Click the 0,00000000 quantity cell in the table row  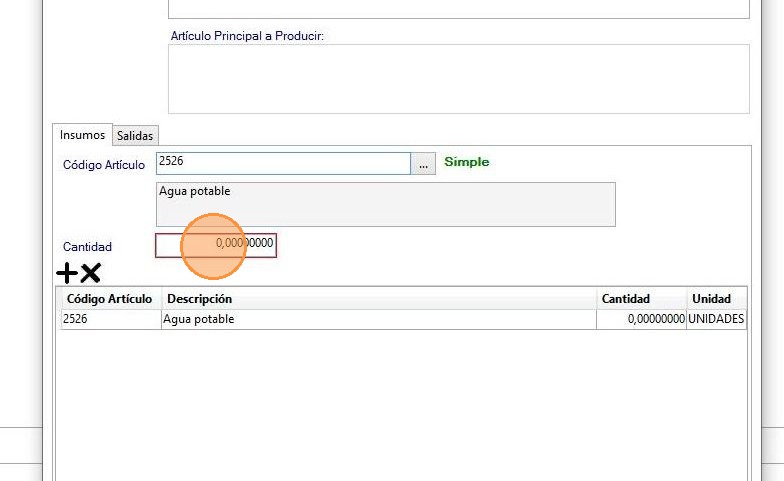tap(642, 320)
